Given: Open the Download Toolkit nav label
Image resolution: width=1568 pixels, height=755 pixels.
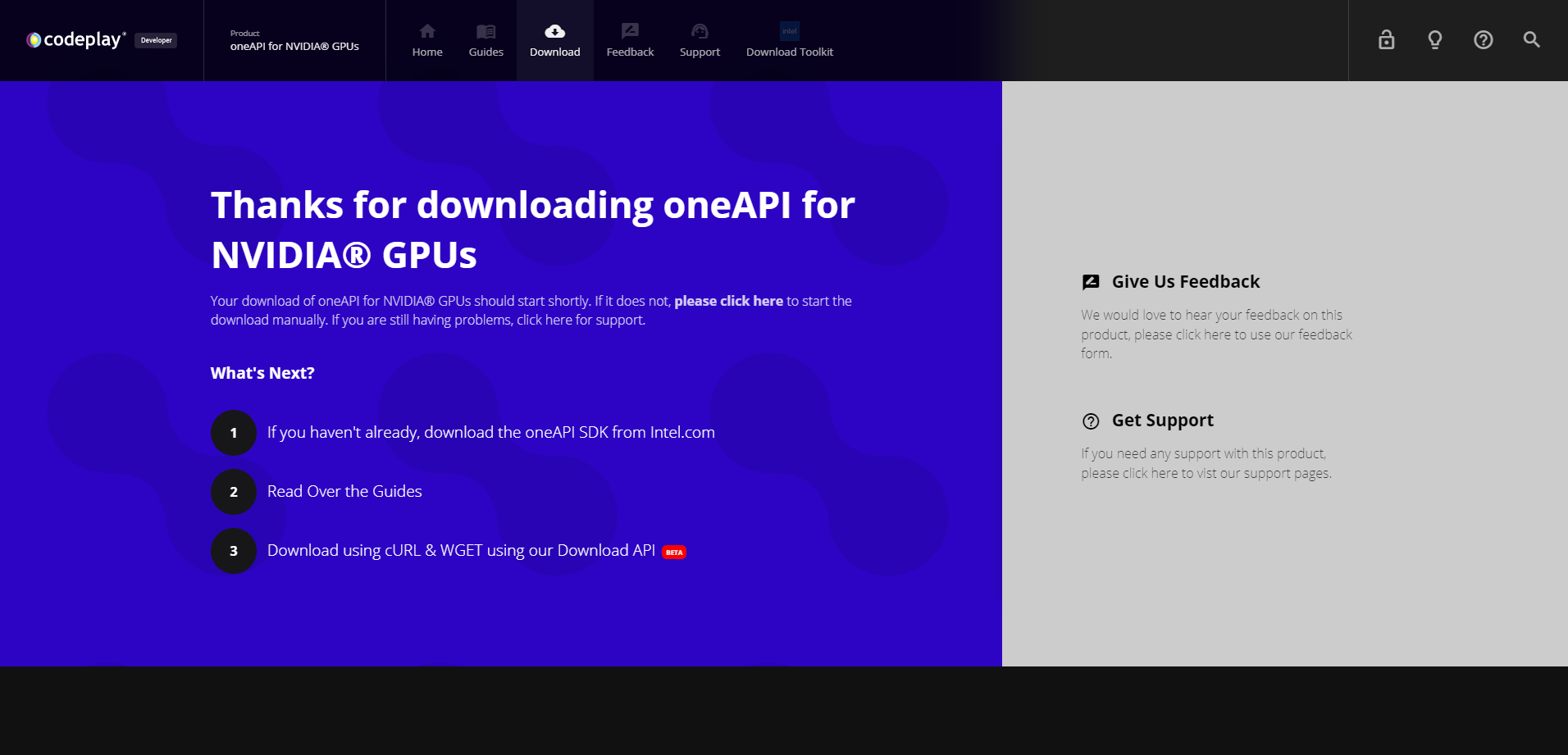Looking at the screenshot, I should click(790, 52).
